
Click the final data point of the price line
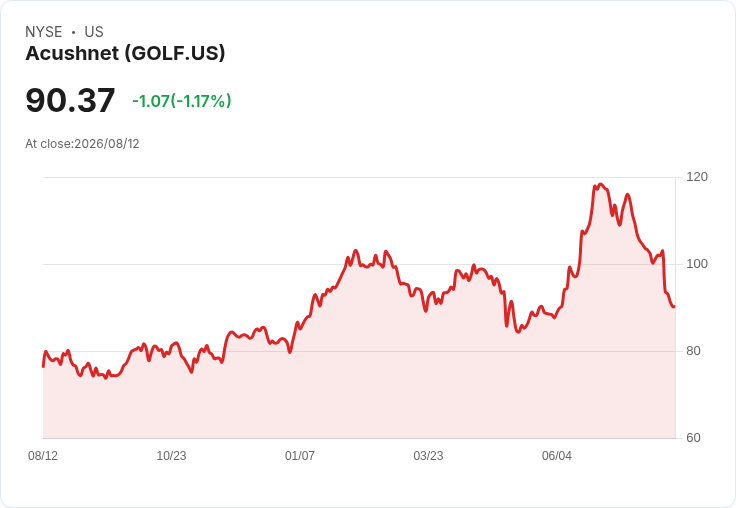coord(675,307)
